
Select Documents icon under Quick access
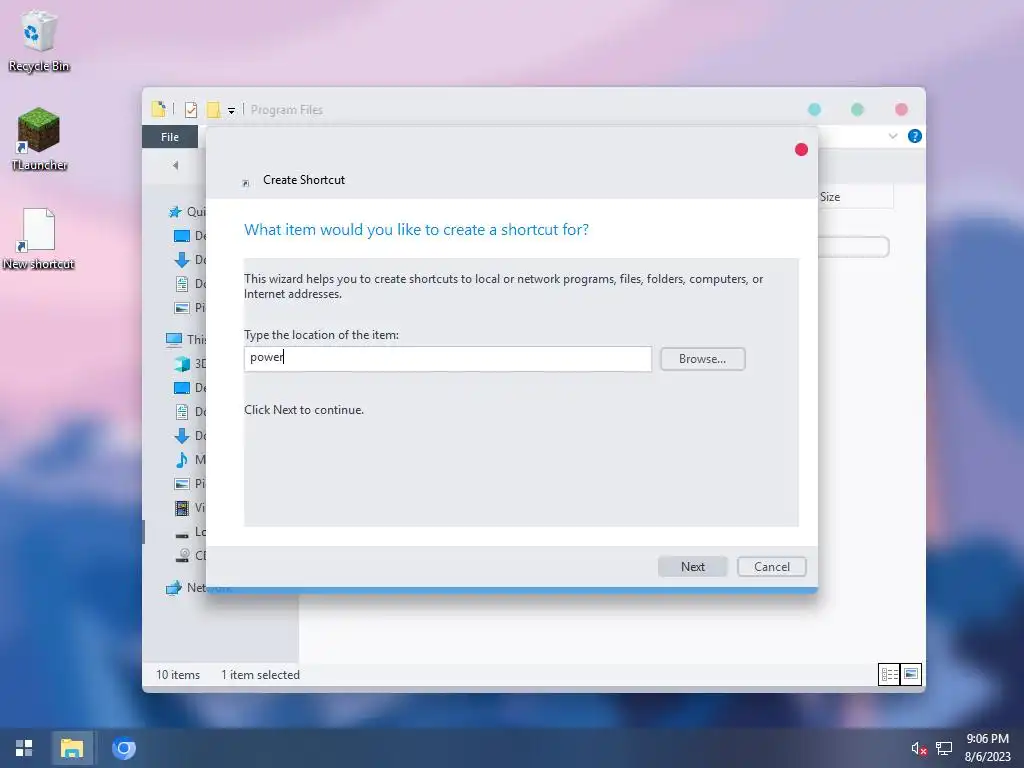(x=182, y=283)
